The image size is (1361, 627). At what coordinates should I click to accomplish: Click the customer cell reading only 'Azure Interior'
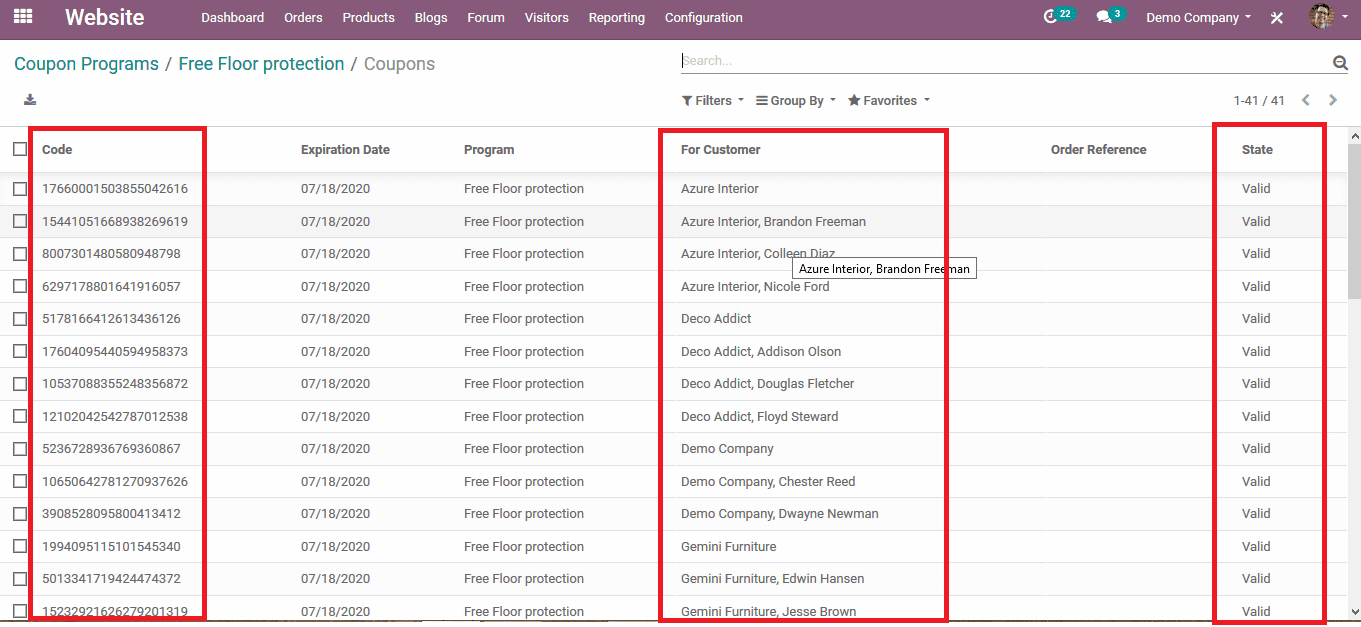pos(719,188)
